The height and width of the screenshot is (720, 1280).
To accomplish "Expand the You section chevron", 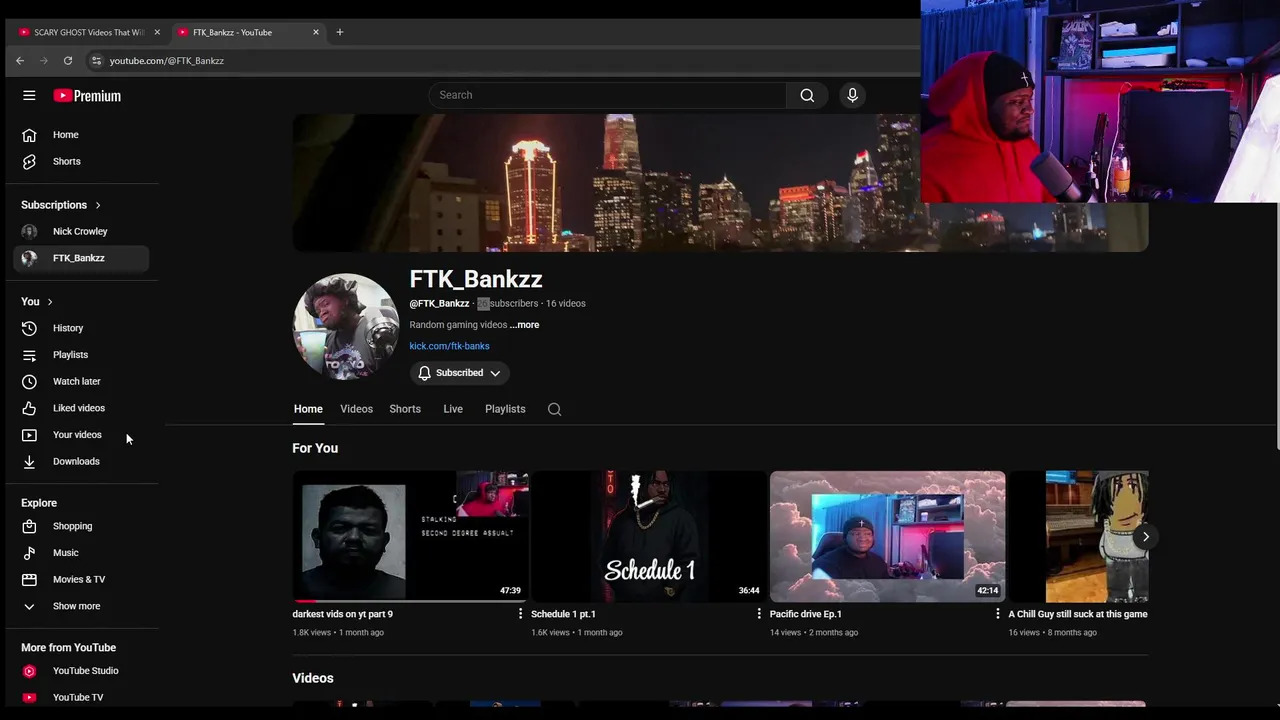I will click(x=50, y=302).
